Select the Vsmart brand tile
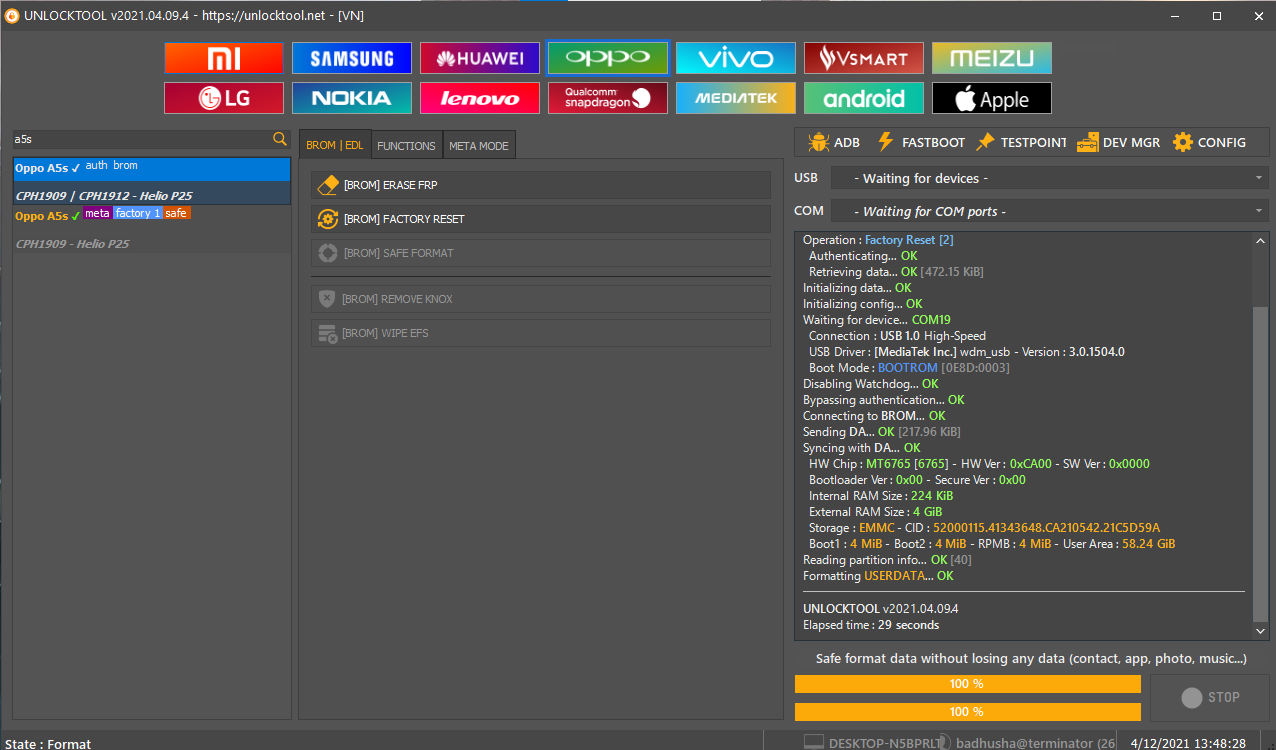 (864, 58)
